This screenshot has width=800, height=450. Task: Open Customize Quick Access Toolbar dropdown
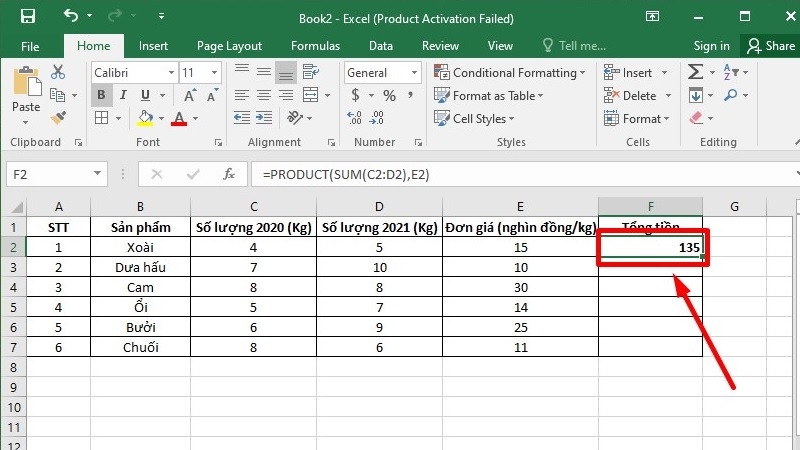[161, 16]
